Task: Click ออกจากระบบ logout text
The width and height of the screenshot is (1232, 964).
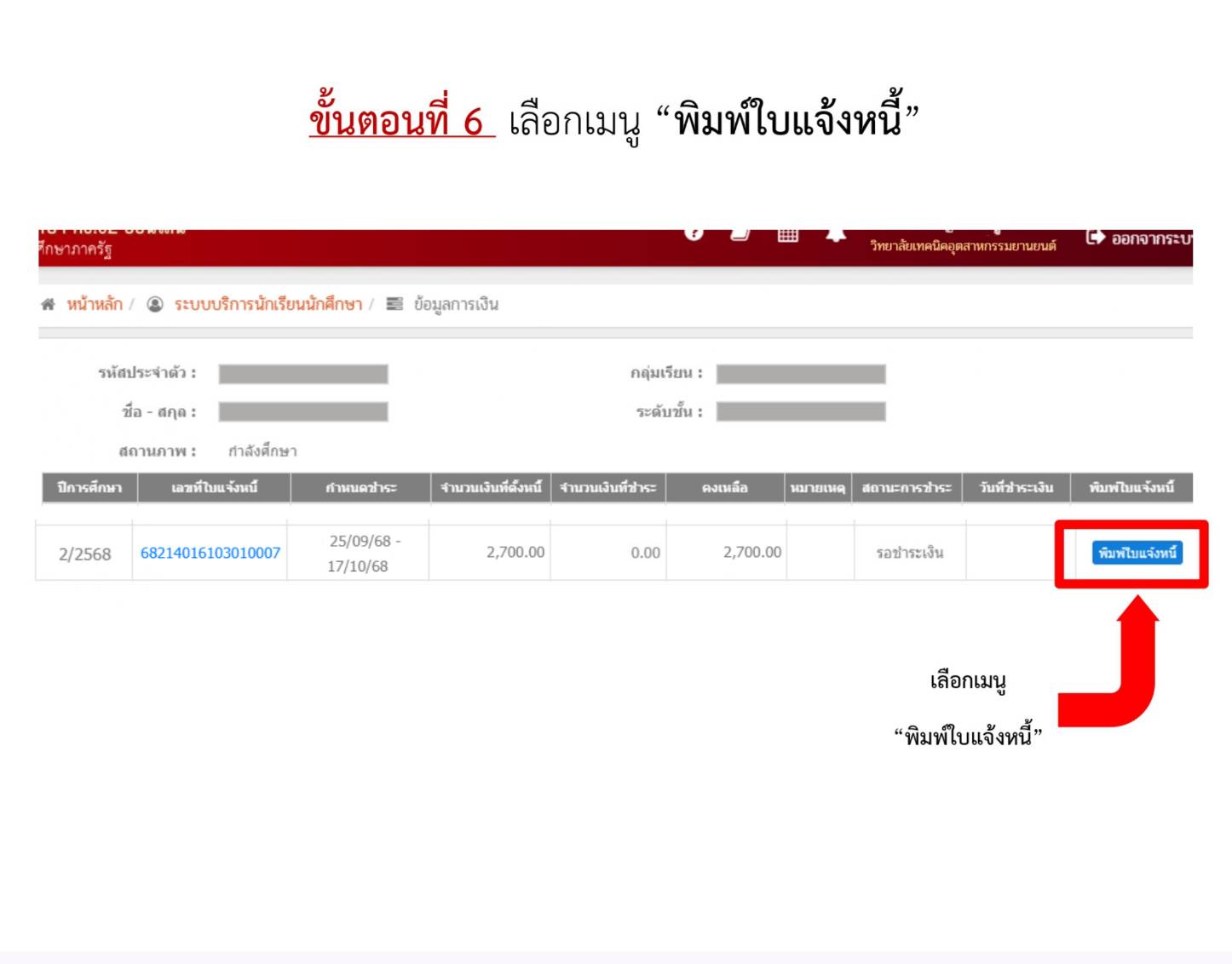Action: pos(1150,238)
